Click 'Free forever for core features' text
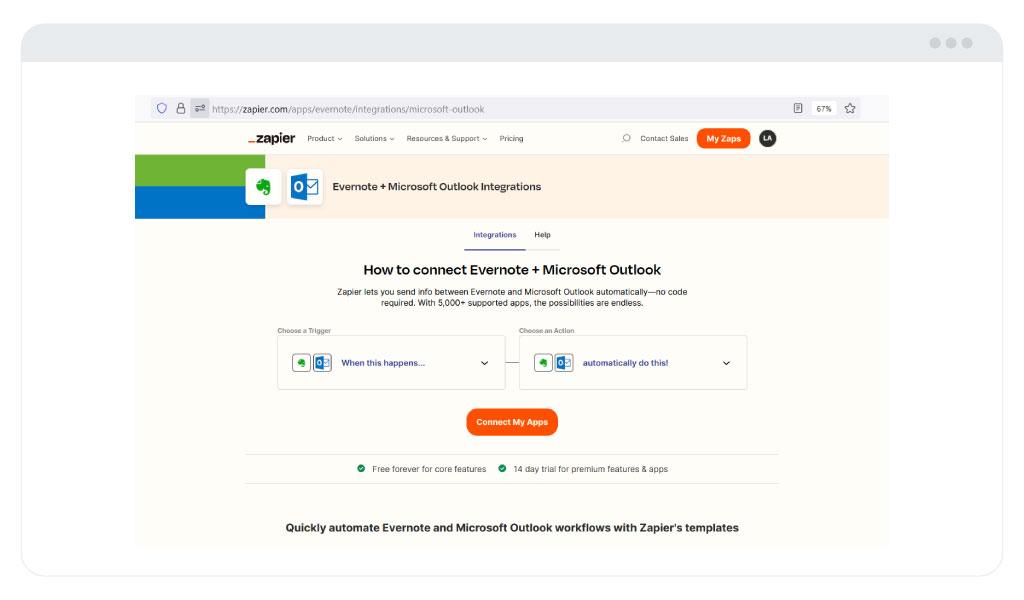This screenshot has height=600, width=1024. coord(429,469)
